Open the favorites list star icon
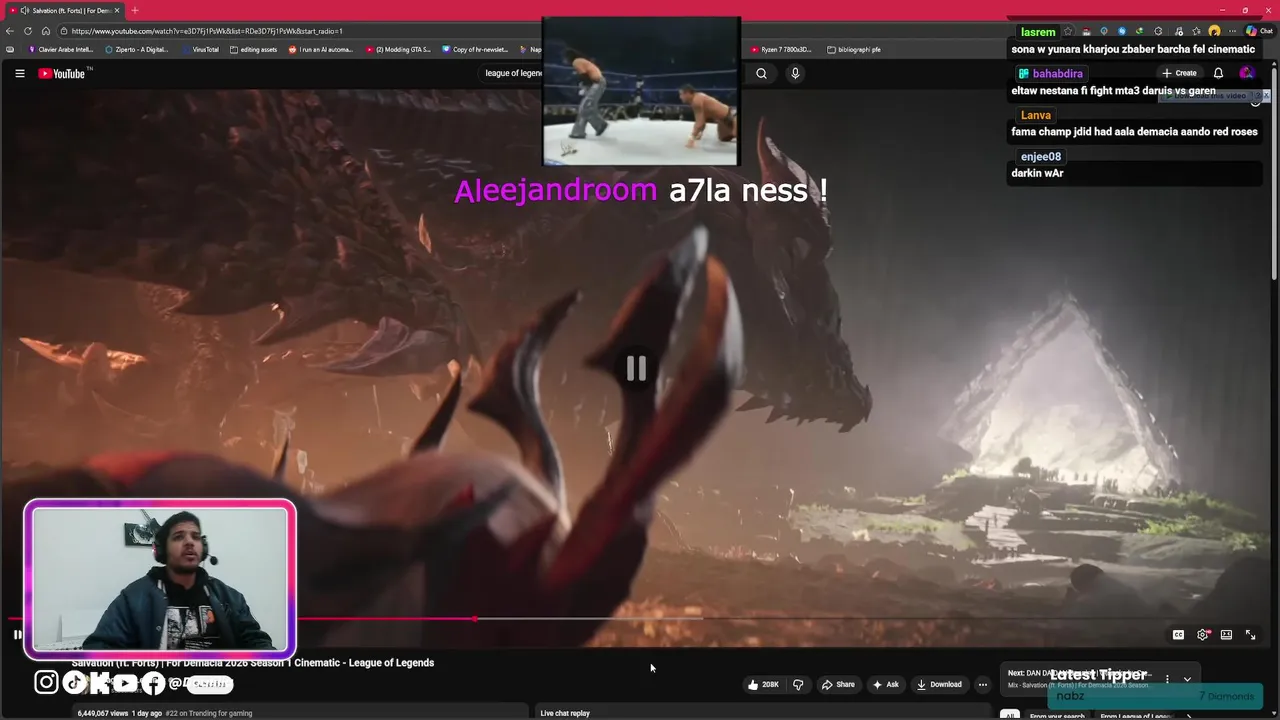This screenshot has height=720, width=1280. click(1196, 31)
